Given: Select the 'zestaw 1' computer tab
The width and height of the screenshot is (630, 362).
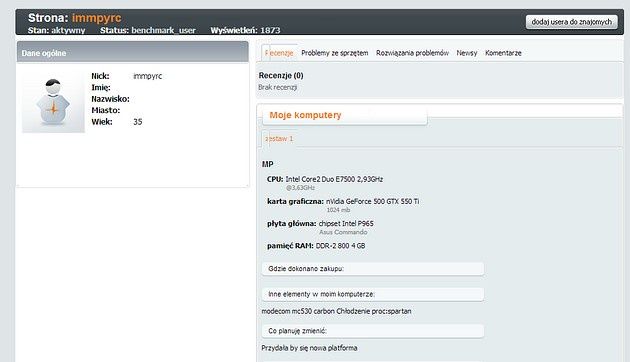Looking at the screenshot, I should 279,139.
